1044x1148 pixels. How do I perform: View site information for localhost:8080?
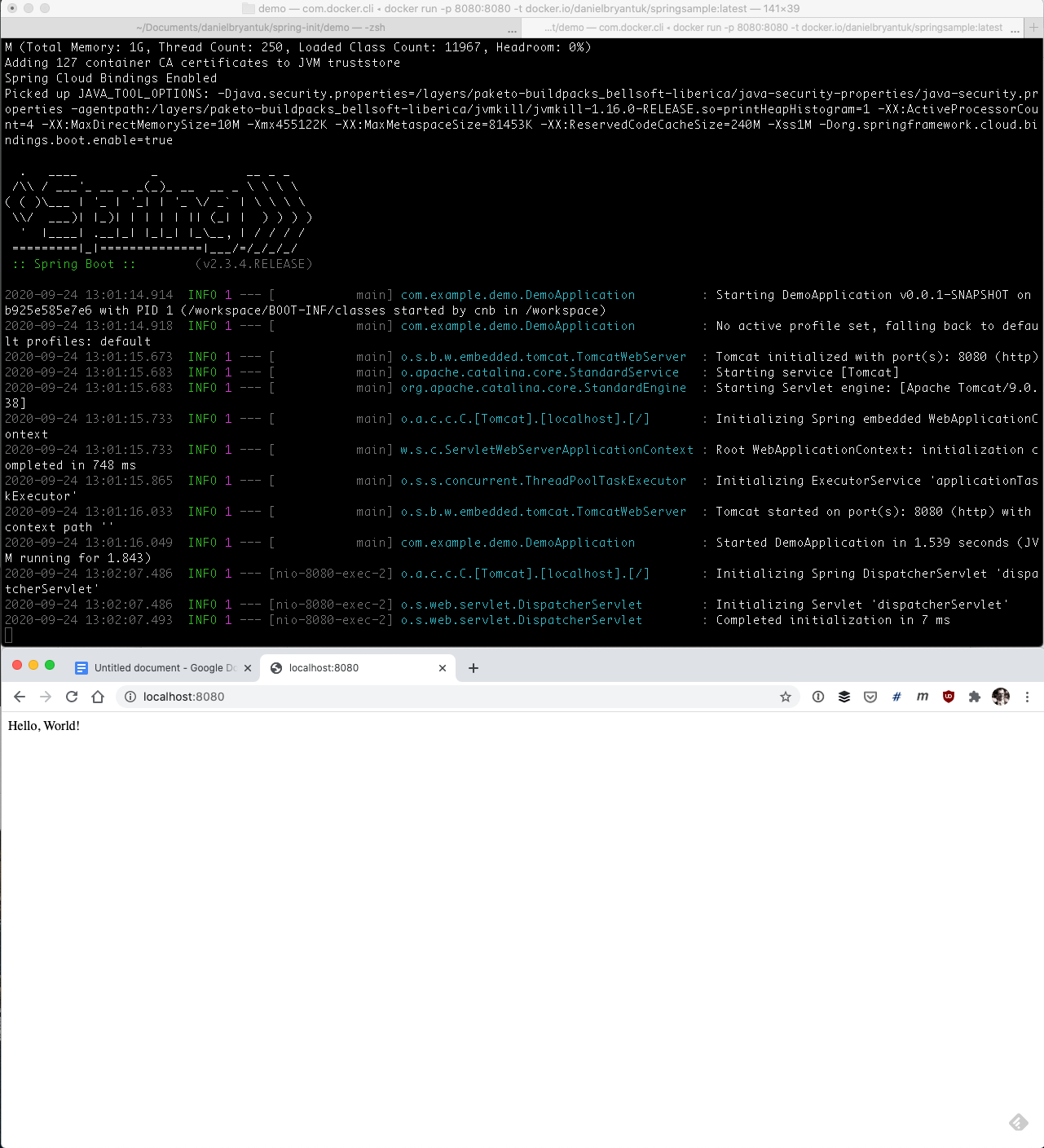pyautogui.click(x=130, y=697)
